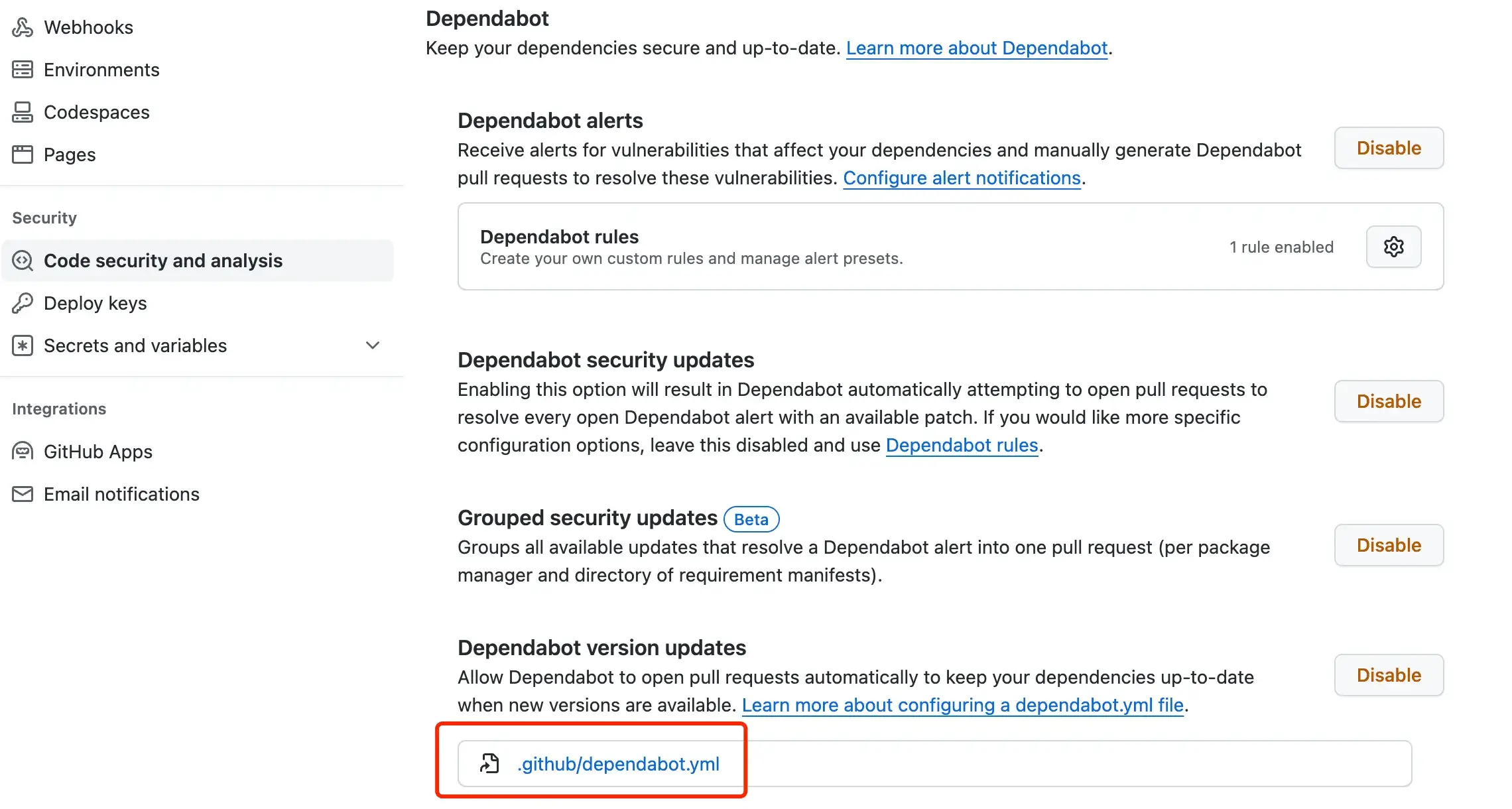This screenshot has width=1512, height=809.
Task: Disable Dependabot alerts
Action: click(1389, 148)
